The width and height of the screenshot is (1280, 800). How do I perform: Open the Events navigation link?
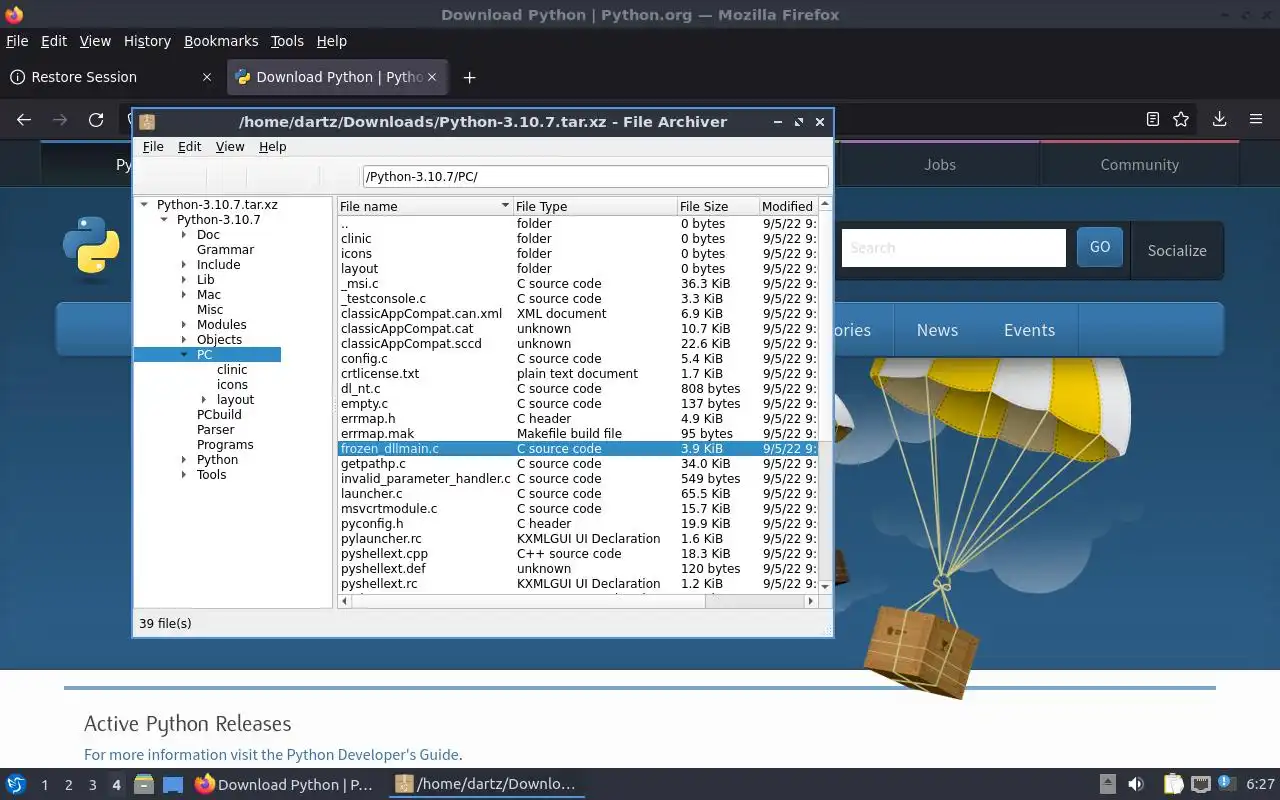[x=1029, y=330]
